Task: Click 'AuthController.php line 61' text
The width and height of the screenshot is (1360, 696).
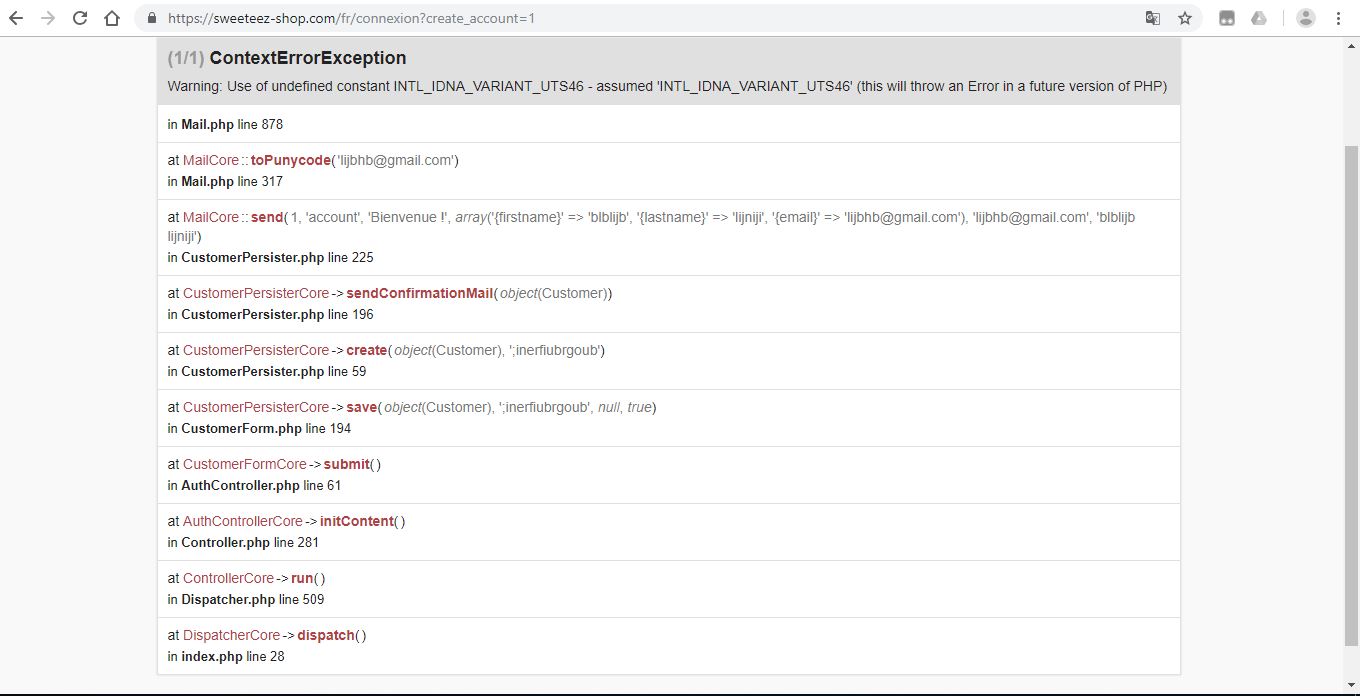Action: pyautogui.click(x=261, y=485)
